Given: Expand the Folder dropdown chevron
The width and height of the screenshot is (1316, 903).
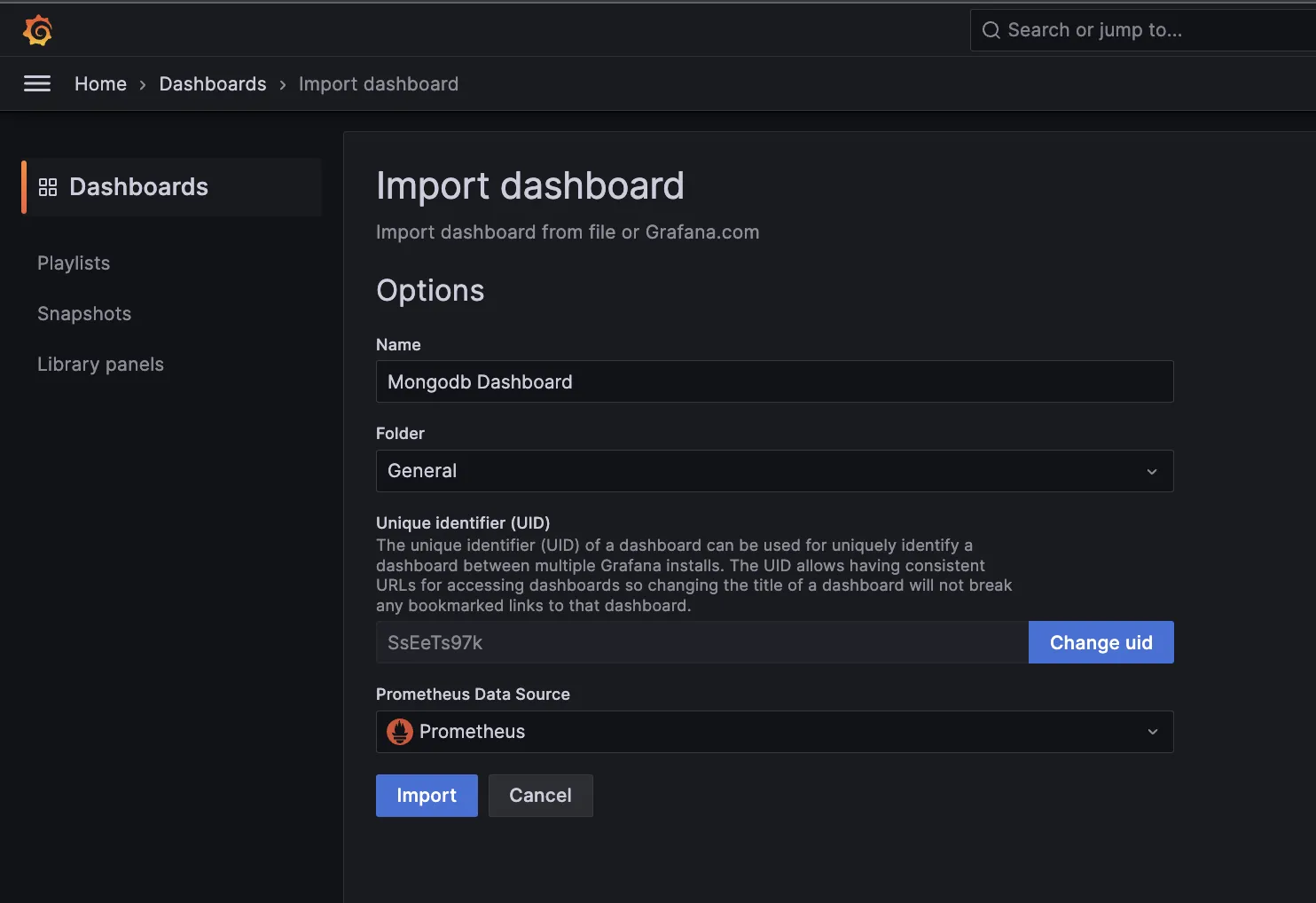Looking at the screenshot, I should pos(1152,471).
